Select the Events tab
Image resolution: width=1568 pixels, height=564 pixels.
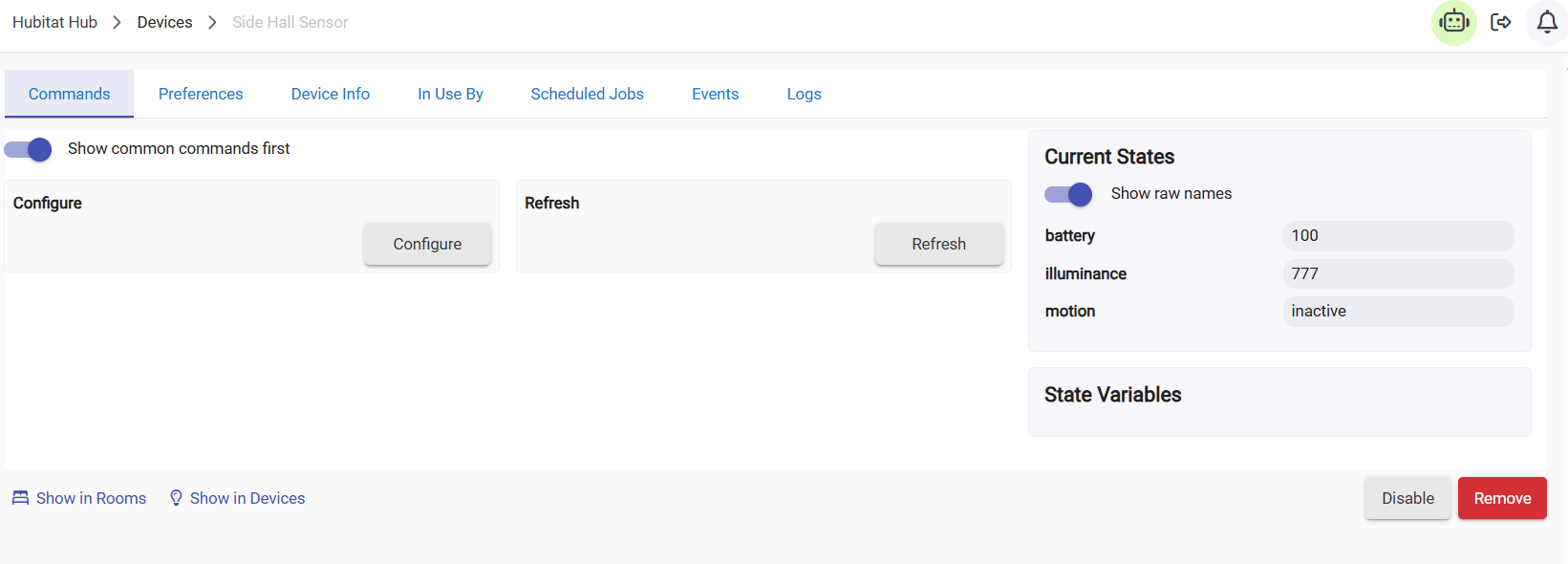(x=715, y=94)
